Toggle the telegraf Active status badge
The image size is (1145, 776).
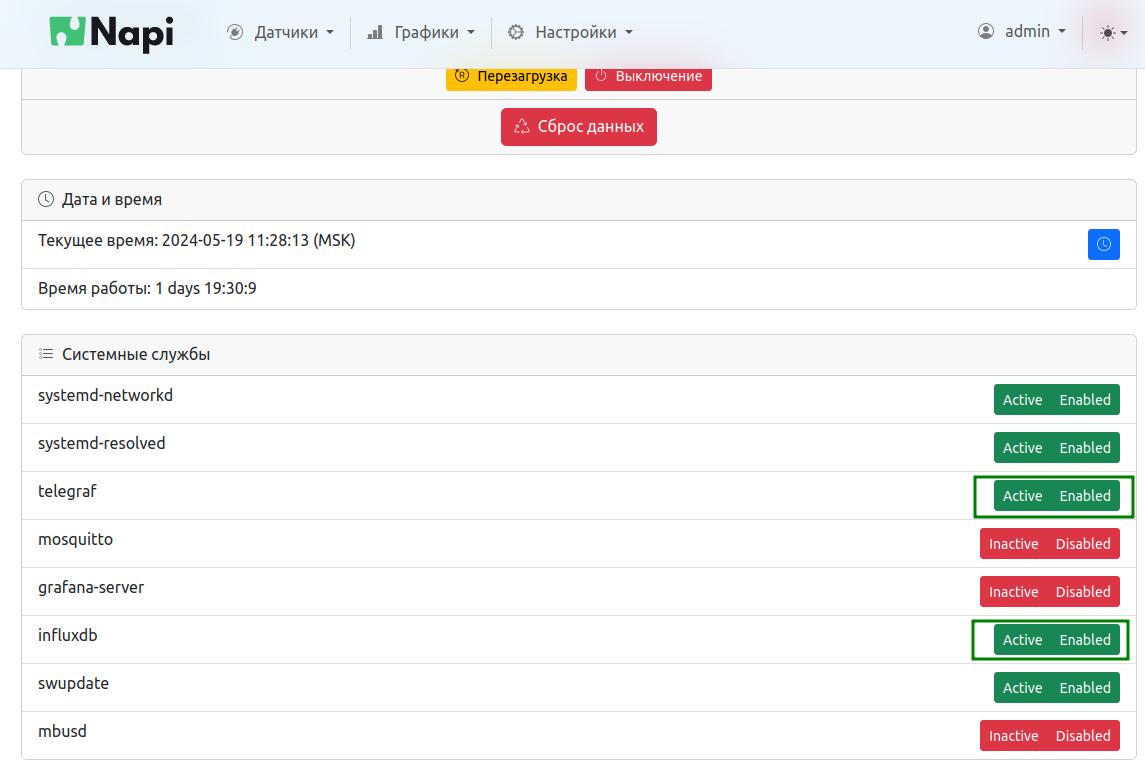(1022, 496)
